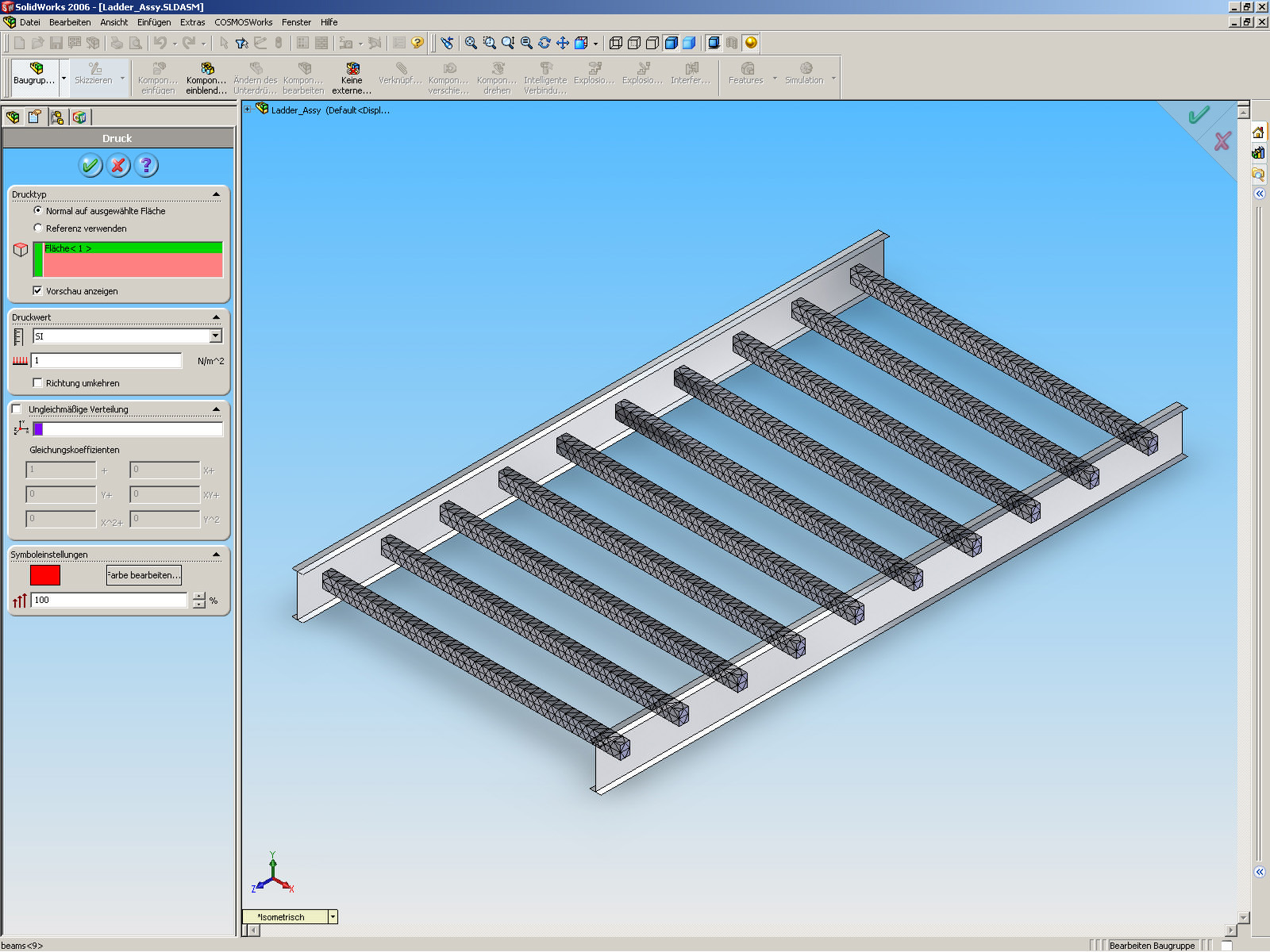Image resolution: width=1270 pixels, height=952 pixels.
Task: Open the Einfügen menu
Action: [x=153, y=22]
